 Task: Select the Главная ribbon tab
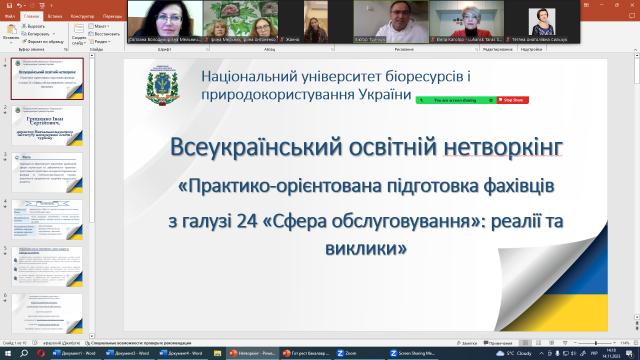point(31,16)
